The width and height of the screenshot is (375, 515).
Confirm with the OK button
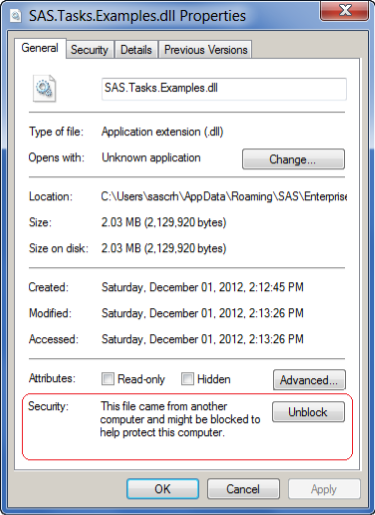pyautogui.click(x=163, y=489)
